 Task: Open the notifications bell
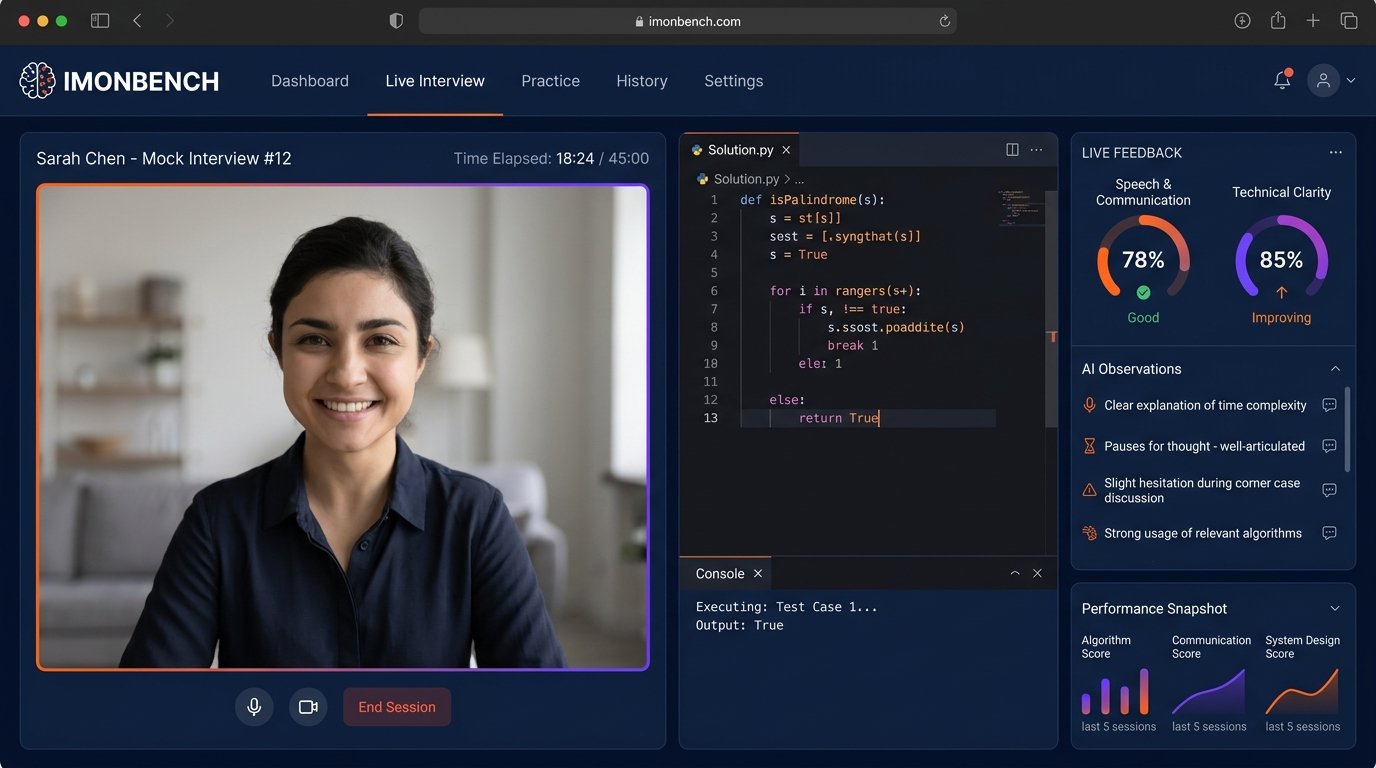coord(1282,80)
